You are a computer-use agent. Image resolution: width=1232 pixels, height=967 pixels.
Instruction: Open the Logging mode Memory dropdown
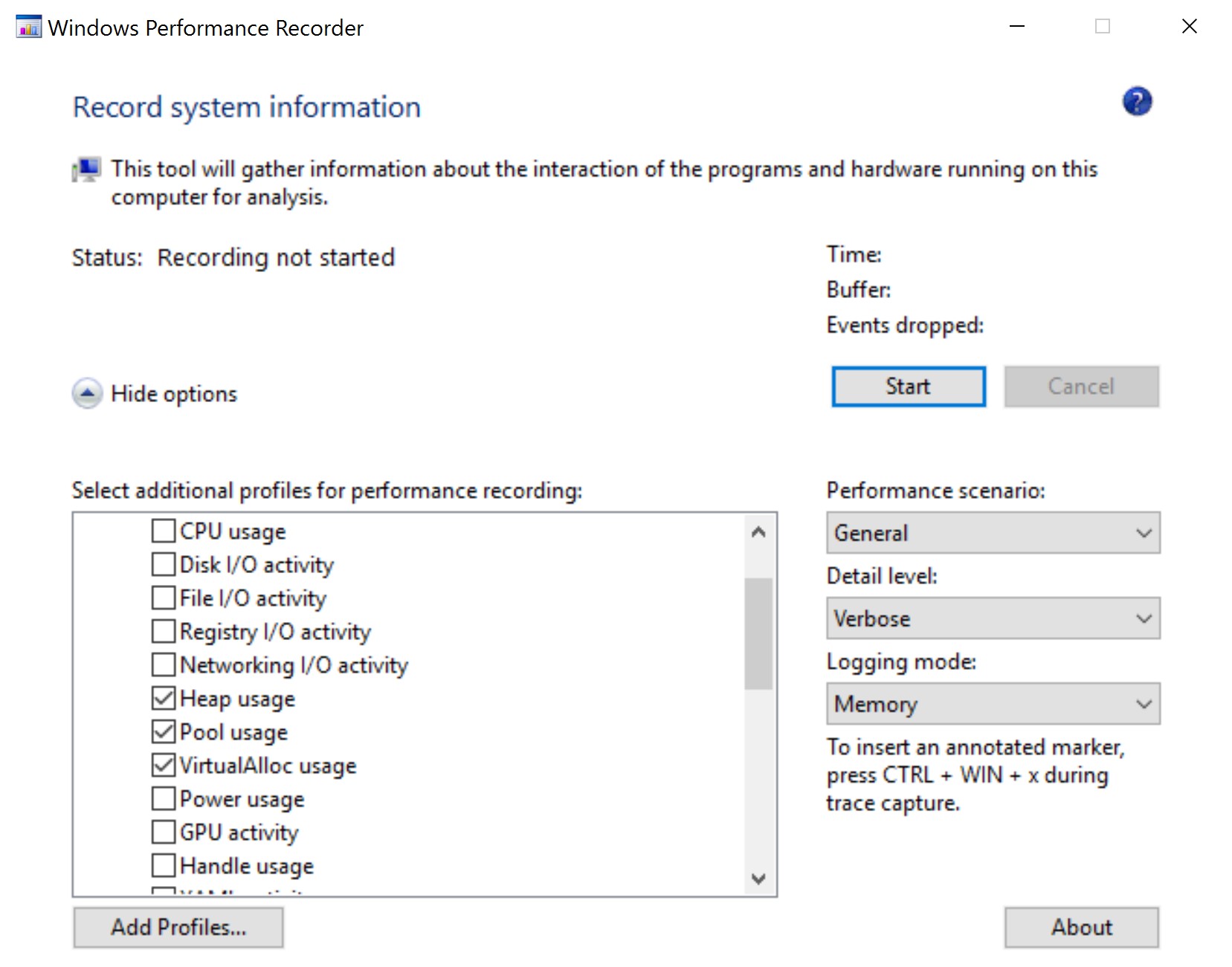coord(993,704)
